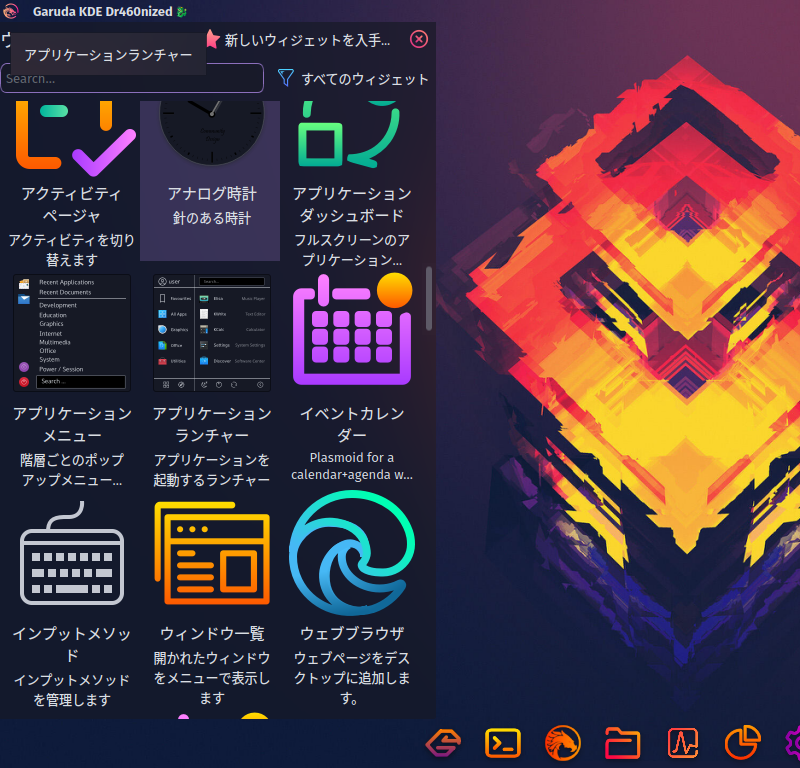Screen dimensions: 800x768
Task: Open the file manager folder dock icon
Action: point(622,742)
